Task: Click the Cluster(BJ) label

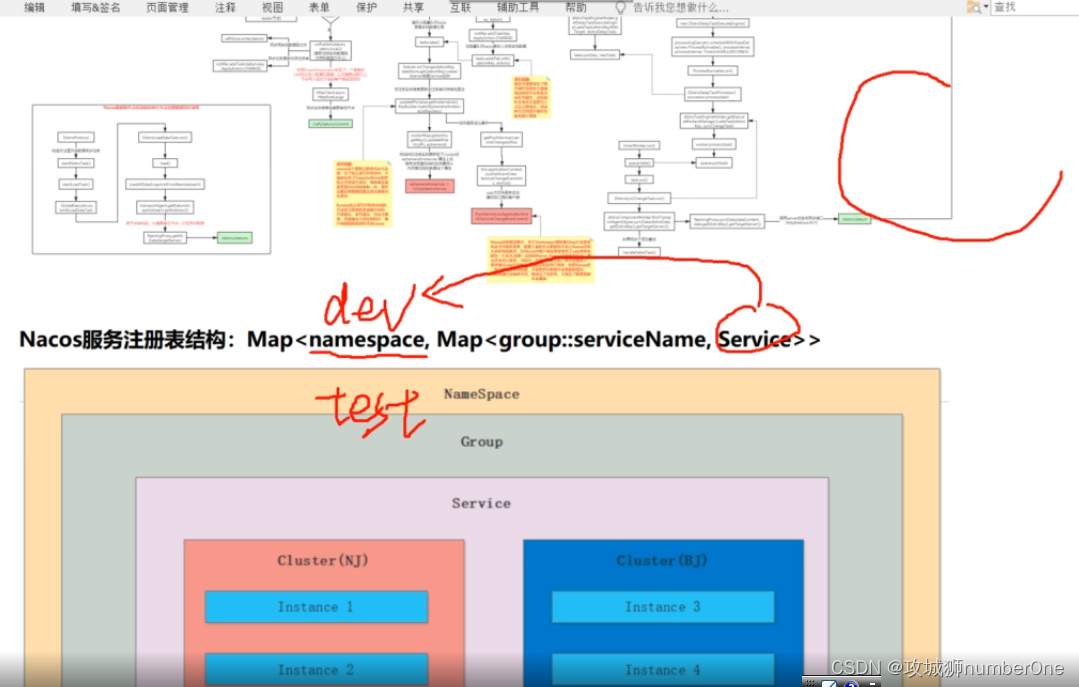Action: 662,560
